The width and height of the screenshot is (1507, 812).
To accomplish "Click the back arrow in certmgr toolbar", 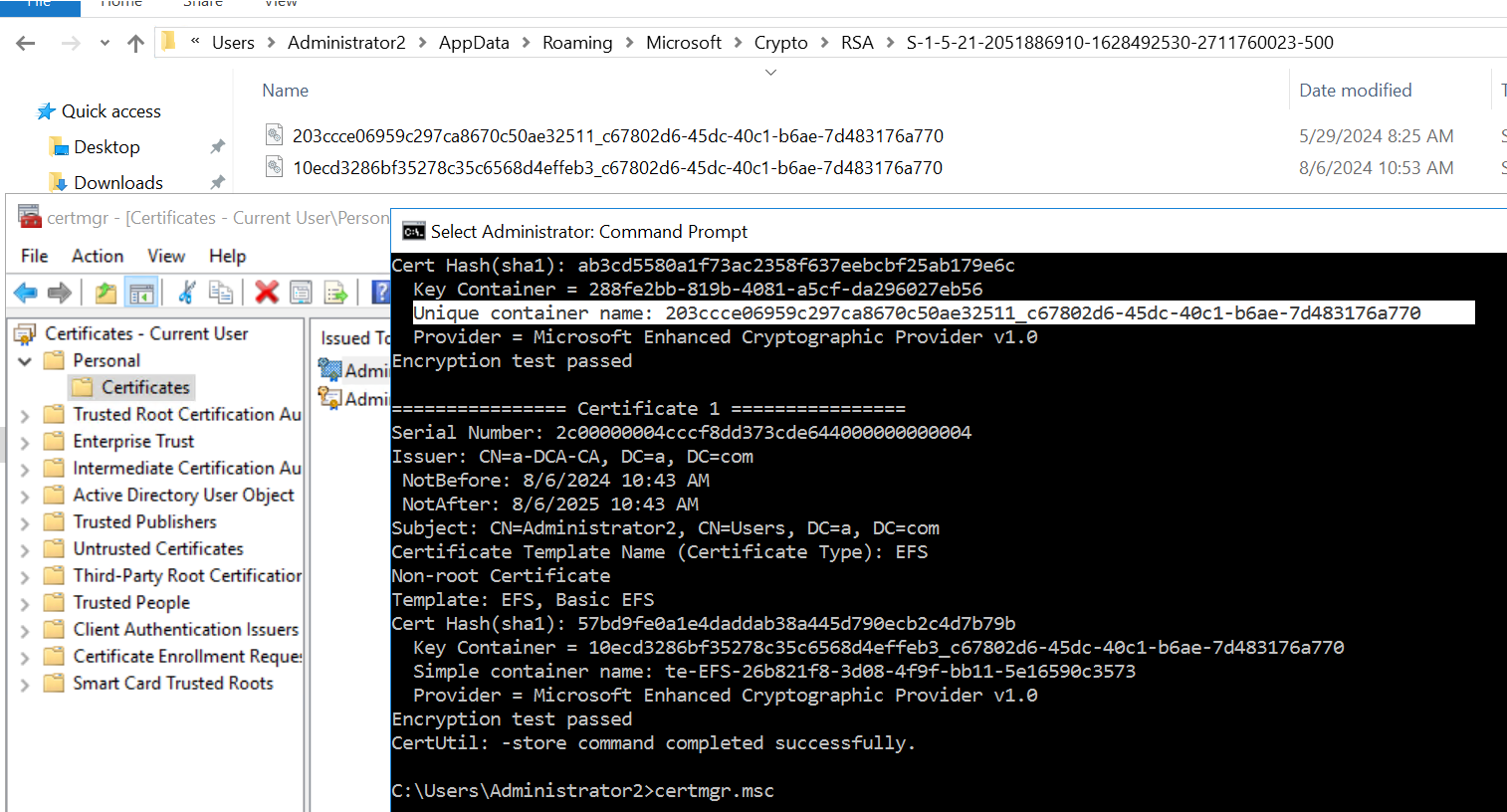I will [x=25, y=292].
